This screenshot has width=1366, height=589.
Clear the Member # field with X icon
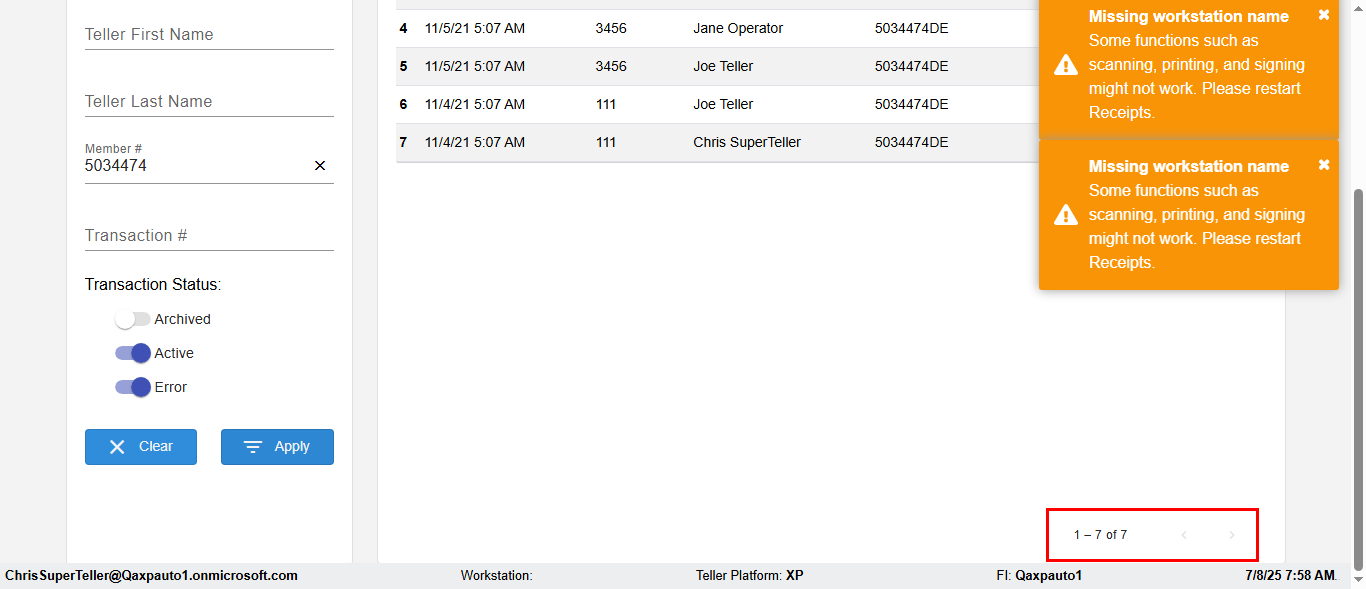320,166
